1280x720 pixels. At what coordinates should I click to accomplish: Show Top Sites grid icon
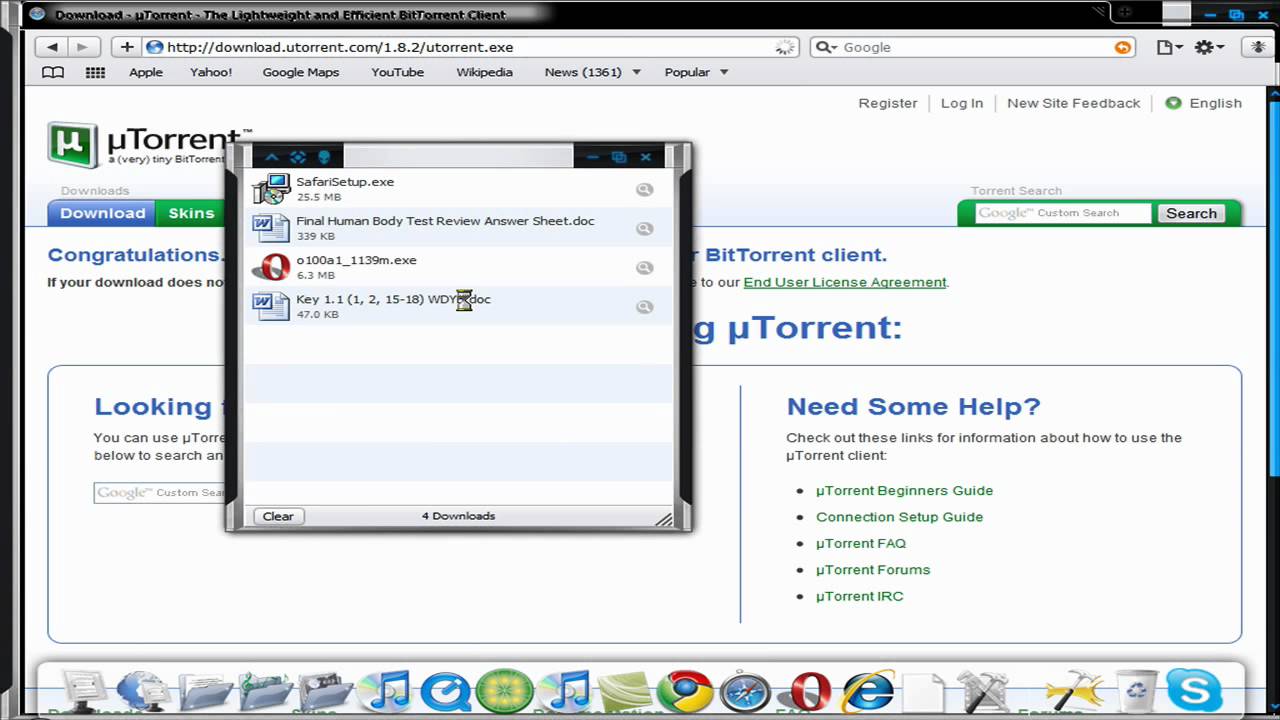95,72
